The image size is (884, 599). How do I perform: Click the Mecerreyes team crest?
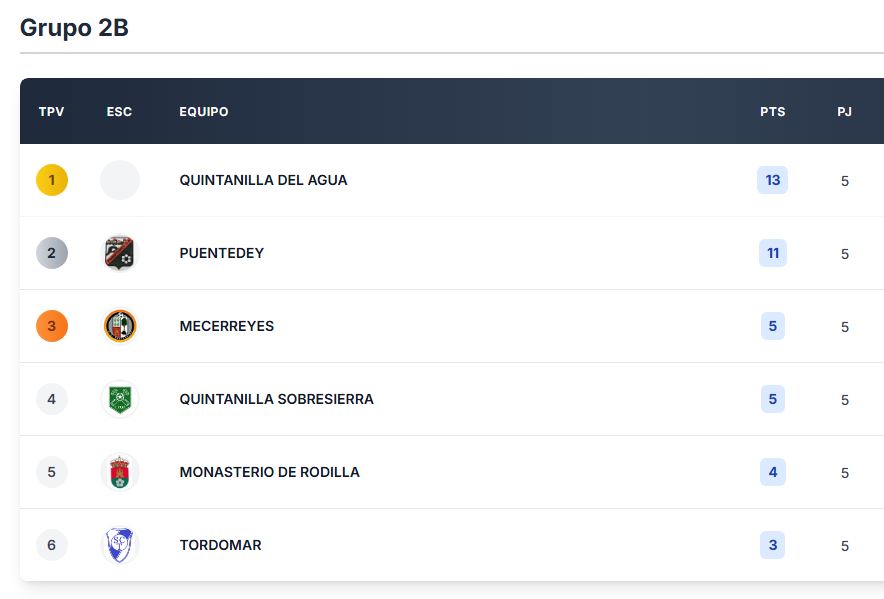click(x=120, y=326)
